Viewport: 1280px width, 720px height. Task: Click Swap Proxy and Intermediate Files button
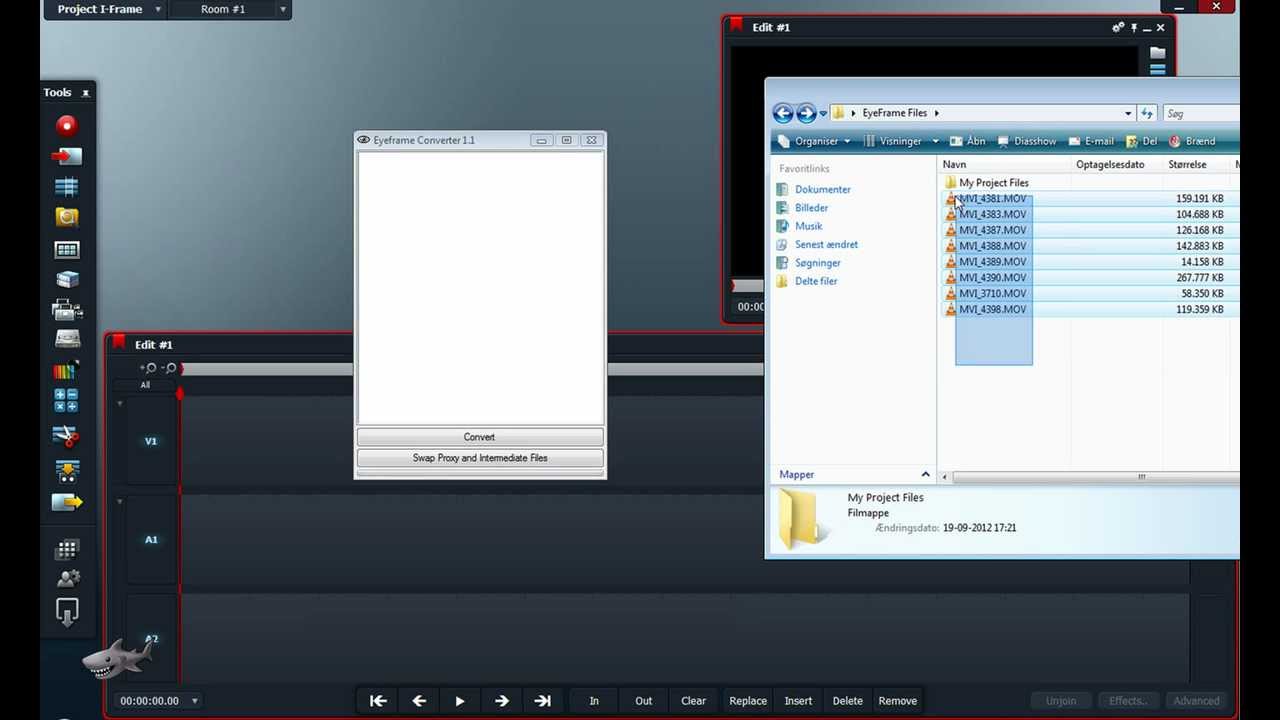tap(480, 458)
